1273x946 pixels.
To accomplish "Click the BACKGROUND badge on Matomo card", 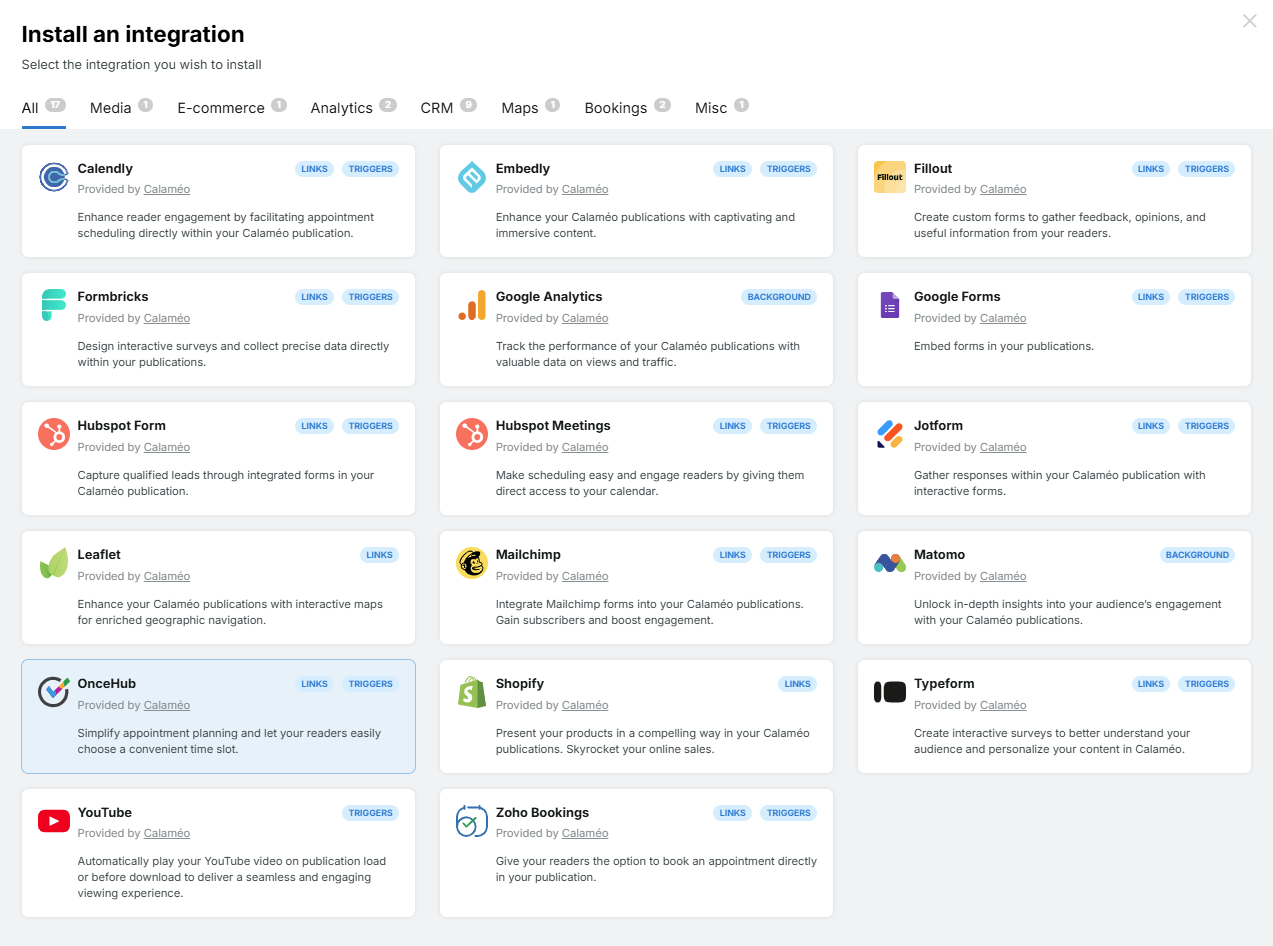I will tap(1197, 555).
